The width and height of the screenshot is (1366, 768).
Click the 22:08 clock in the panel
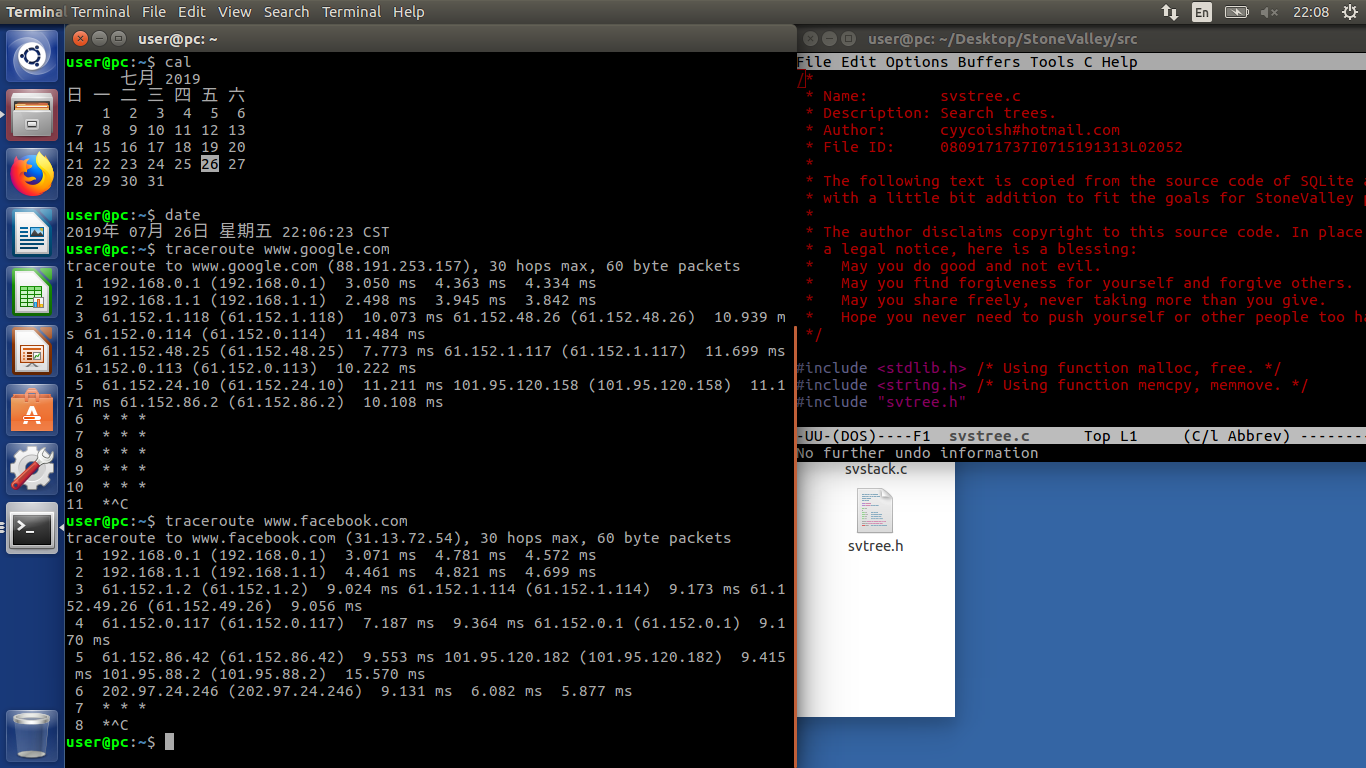(1311, 12)
